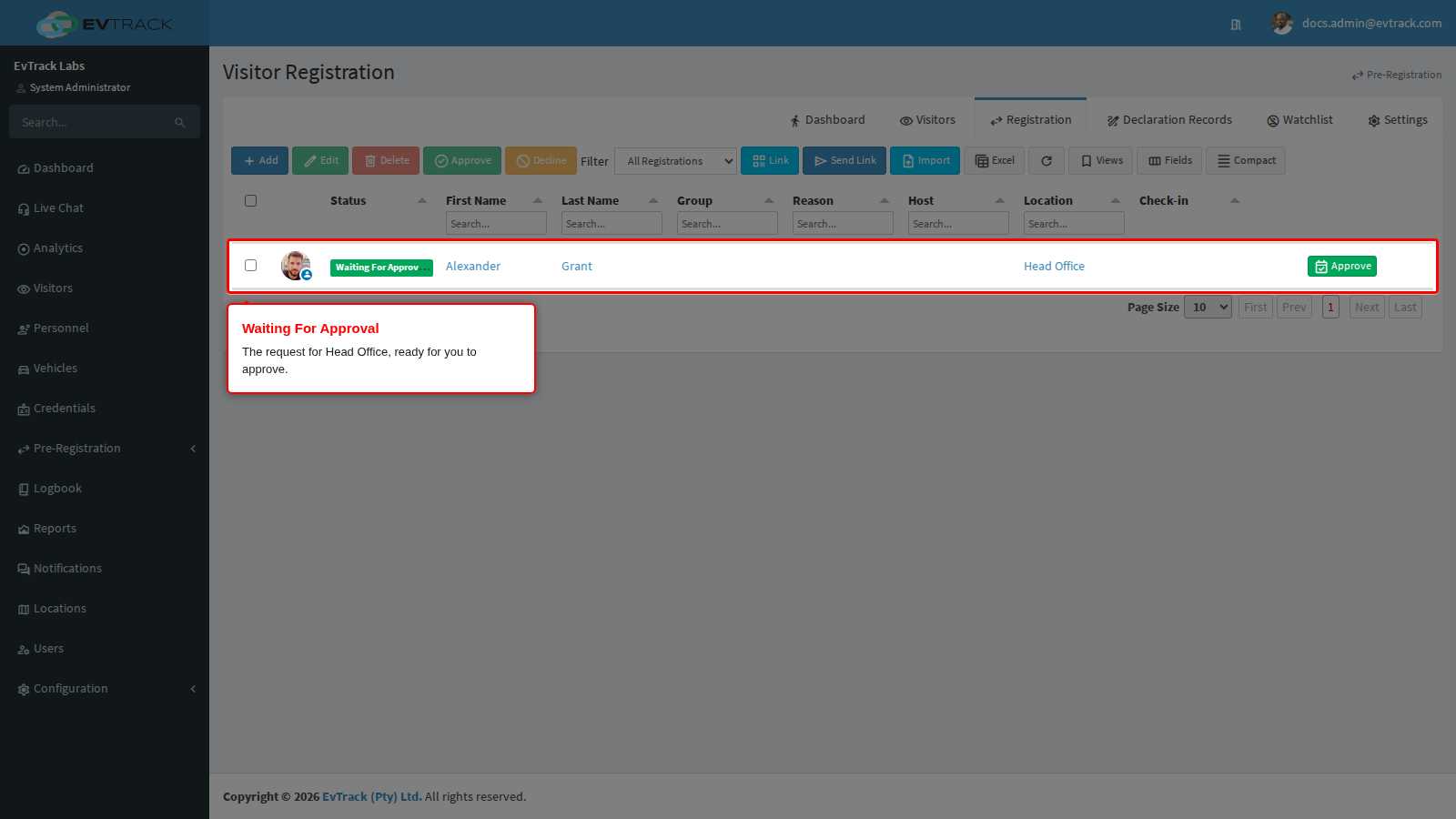
Task: Click the Fields button
Action: 1169,161
